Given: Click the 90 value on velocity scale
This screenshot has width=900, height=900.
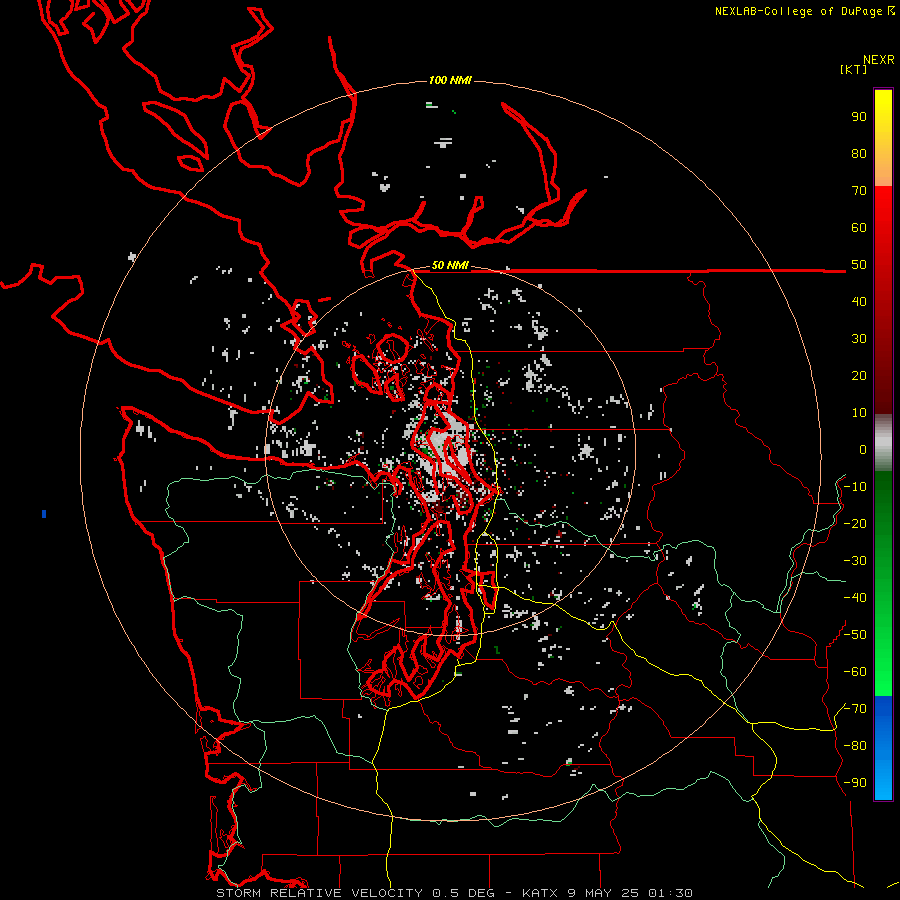Looking at the screenshot, I should tap(859, 117).
